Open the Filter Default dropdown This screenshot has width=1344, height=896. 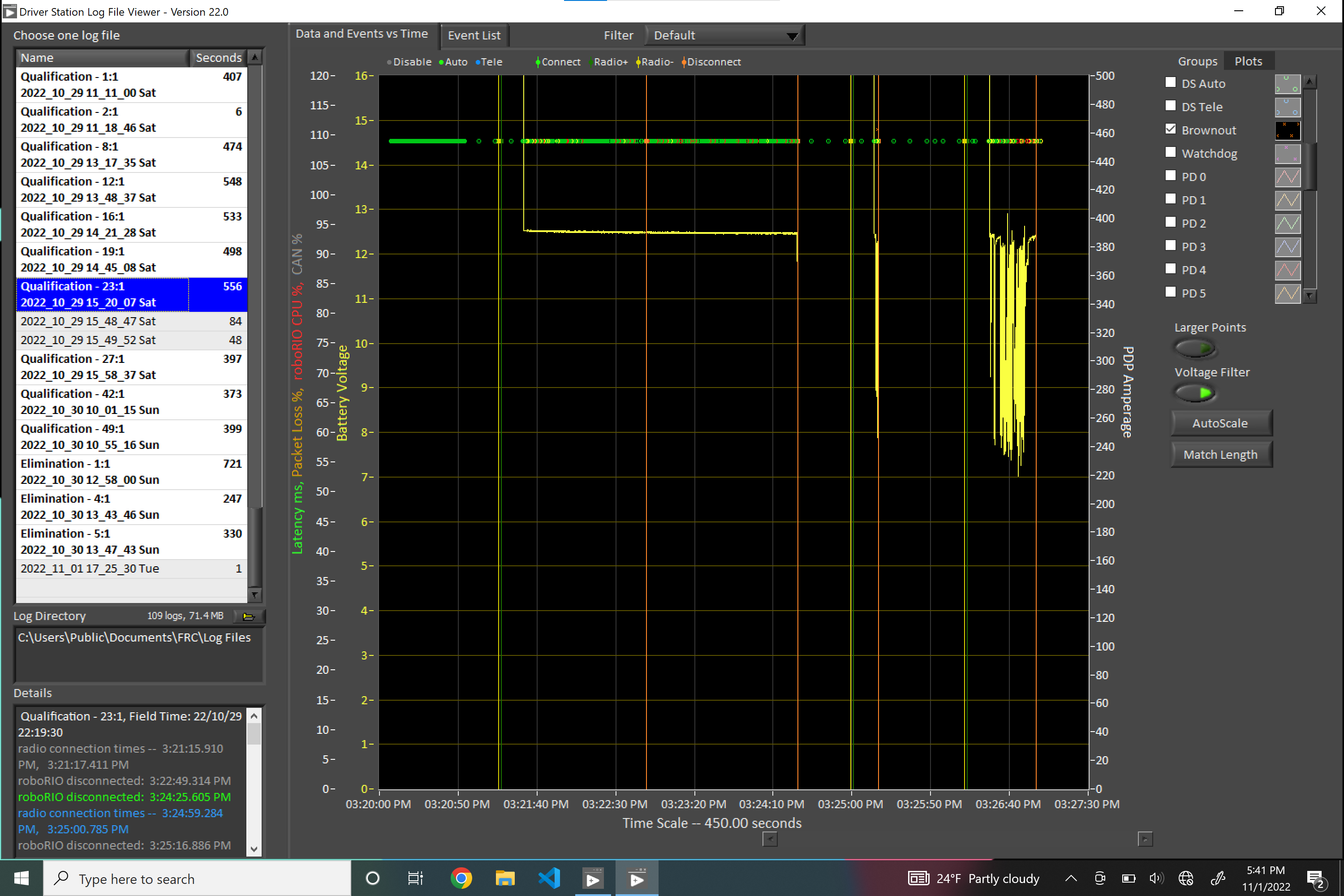coord(724,35)
